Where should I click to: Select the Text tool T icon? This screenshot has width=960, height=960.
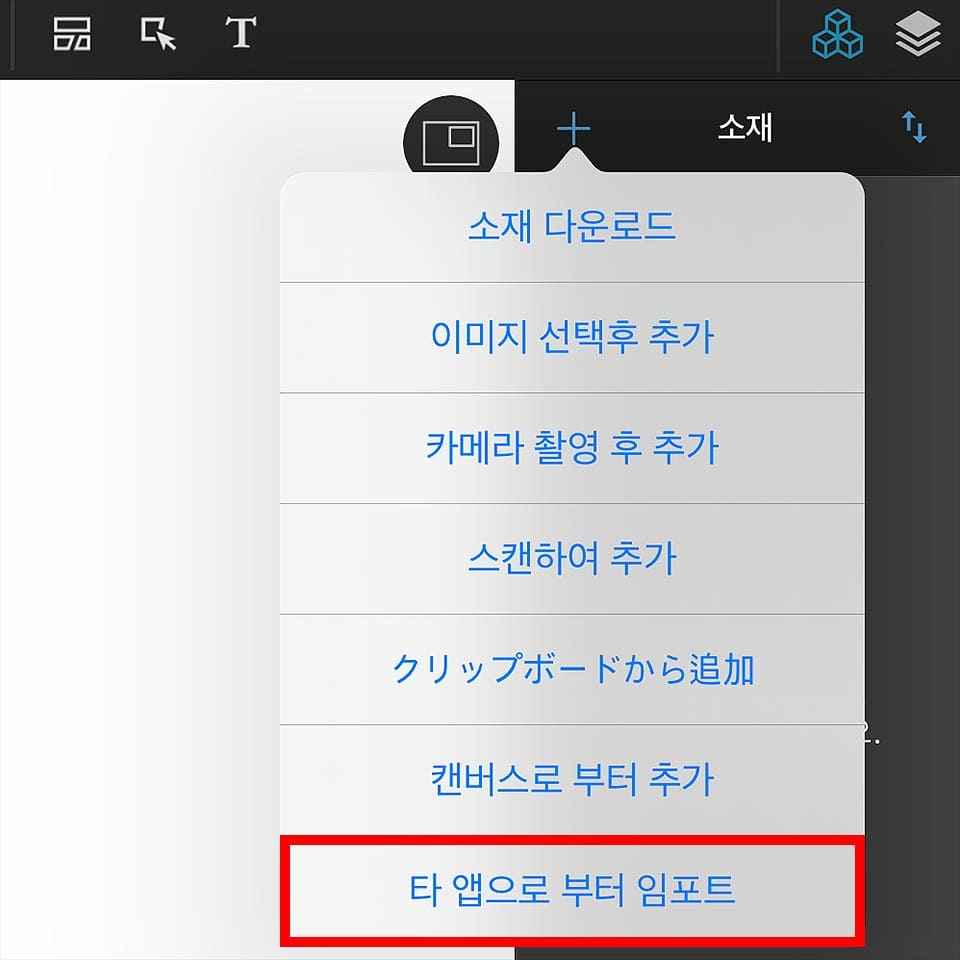click(241, 33)
